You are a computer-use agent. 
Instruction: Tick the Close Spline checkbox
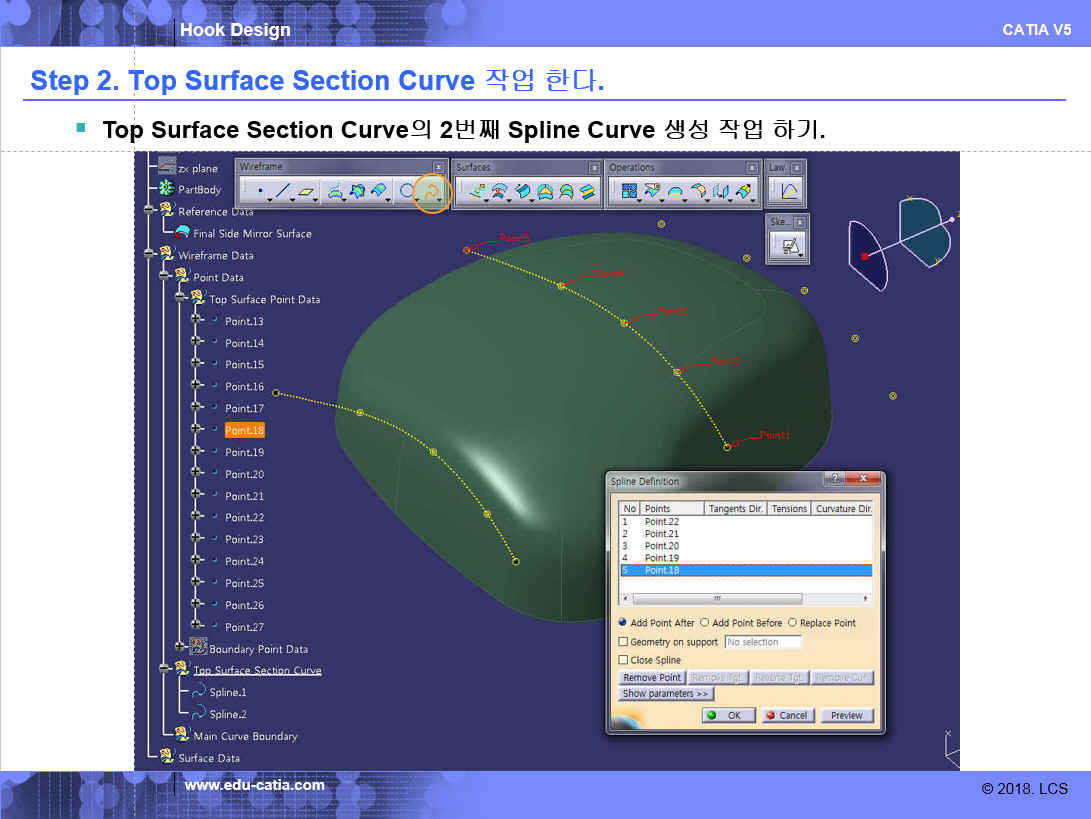click(624, 660)
